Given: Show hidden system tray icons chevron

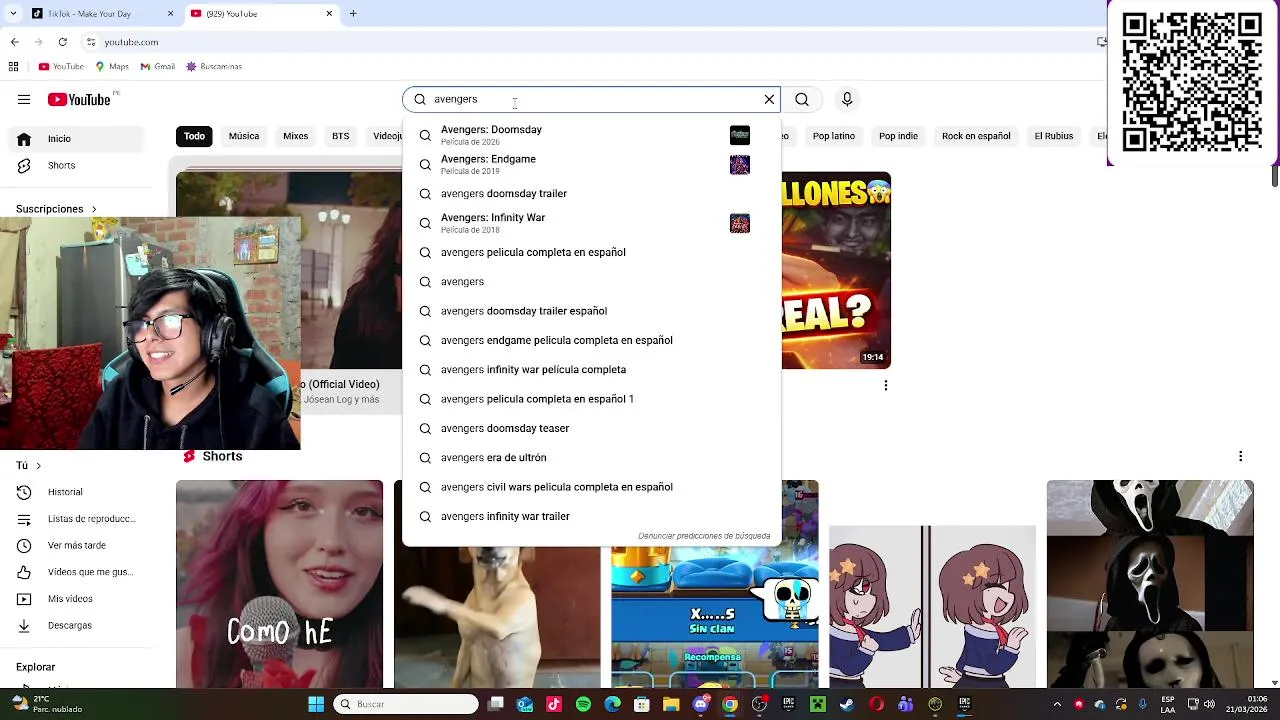Looking at the screenshot, I should tap(1057, 704).
